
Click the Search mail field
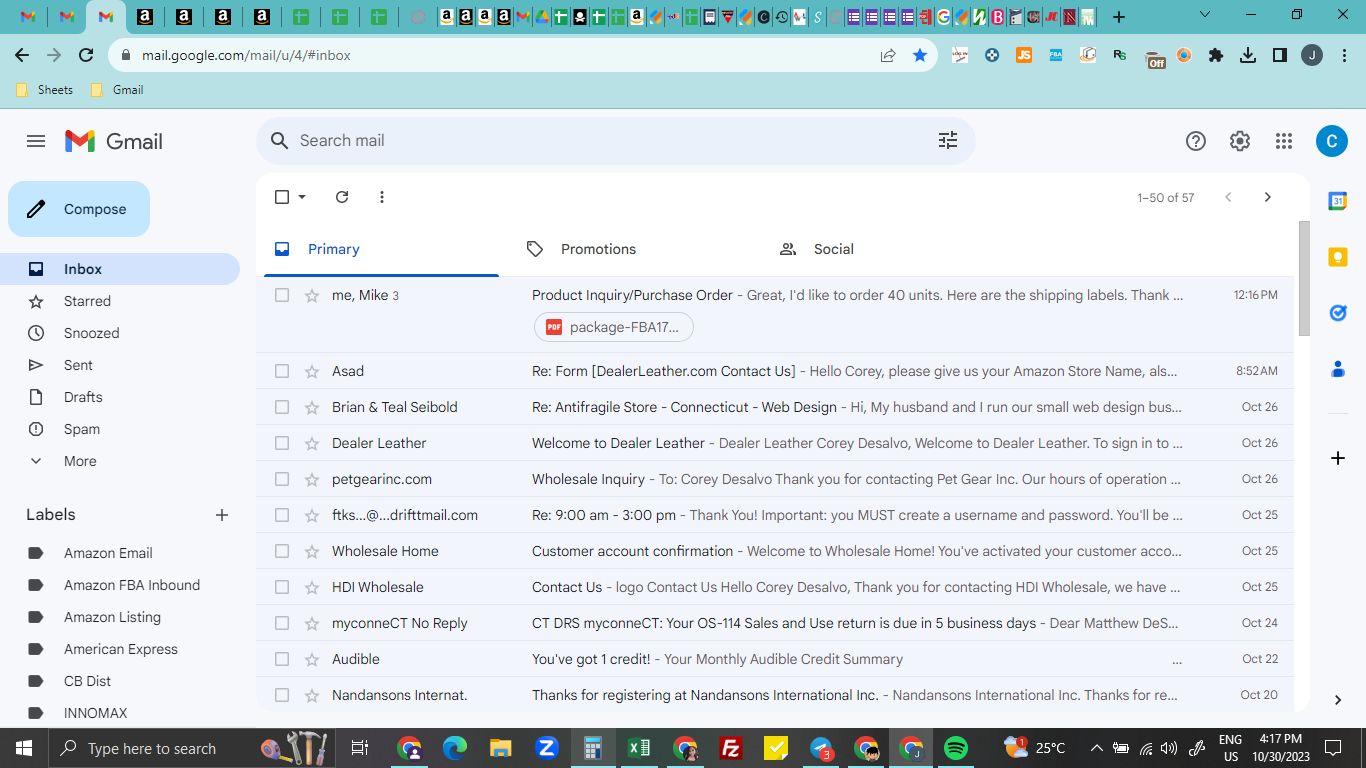tap(615, 141)
